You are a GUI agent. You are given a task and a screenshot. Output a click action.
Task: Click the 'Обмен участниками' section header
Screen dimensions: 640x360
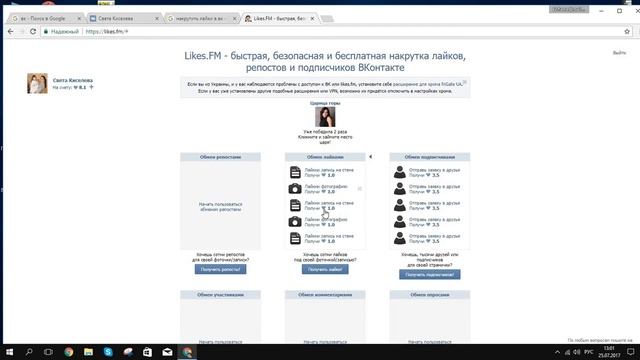point(220,294)
